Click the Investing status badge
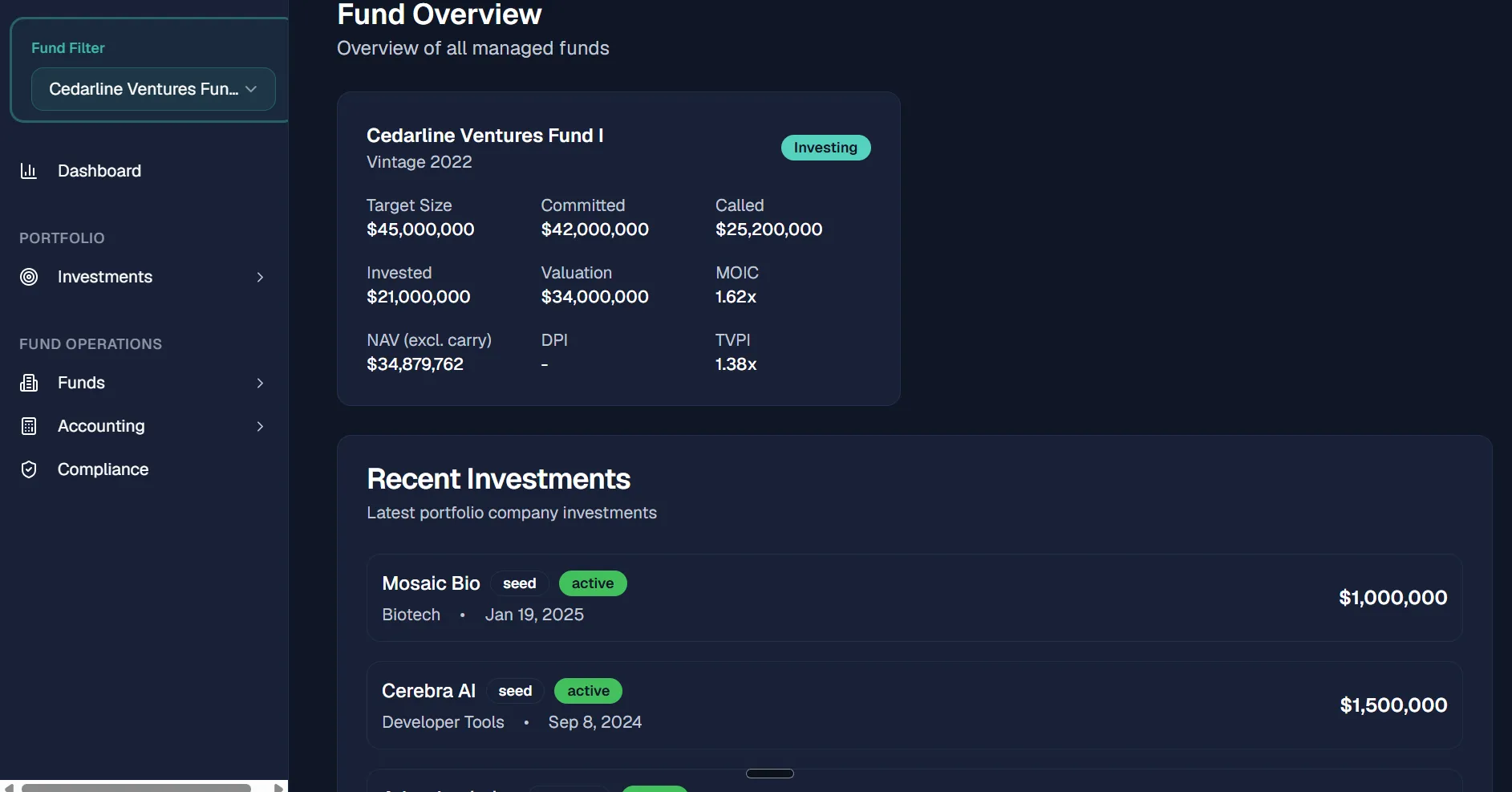This screenshot has height=792, width=1512. pyautogui.click(x=825, y=148)
